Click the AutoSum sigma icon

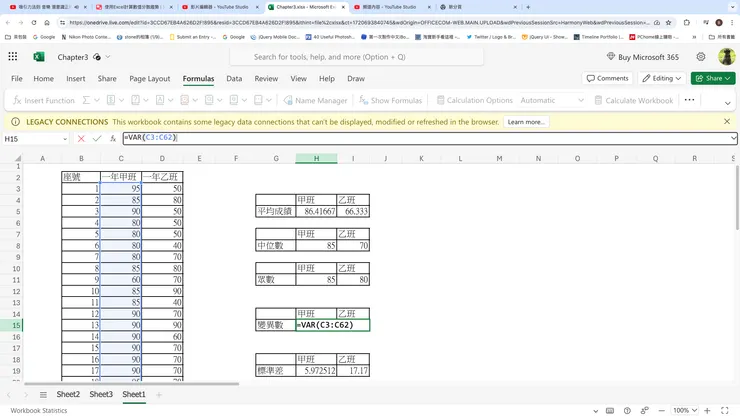[86, 100]
